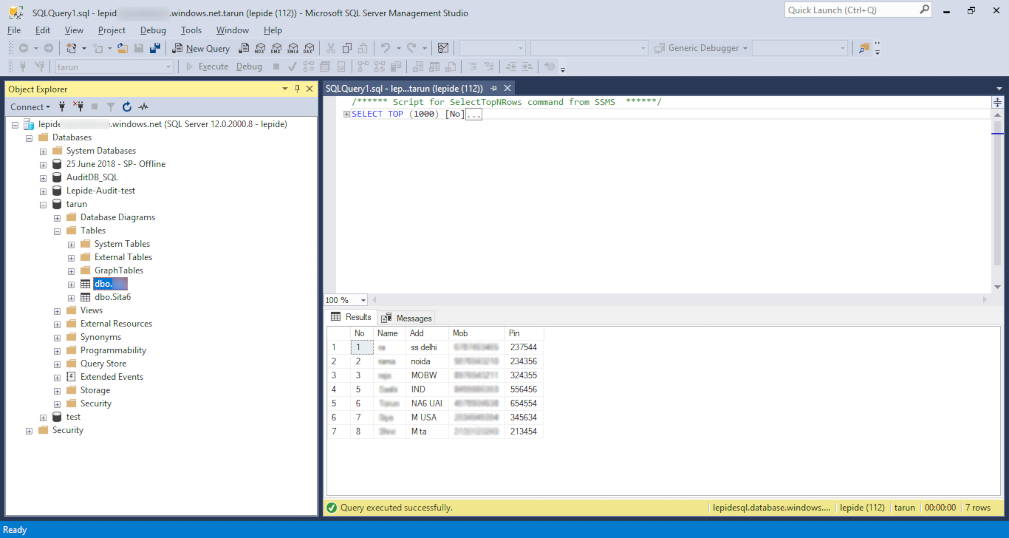
Task: Click the Execute button
Action: 207,66
